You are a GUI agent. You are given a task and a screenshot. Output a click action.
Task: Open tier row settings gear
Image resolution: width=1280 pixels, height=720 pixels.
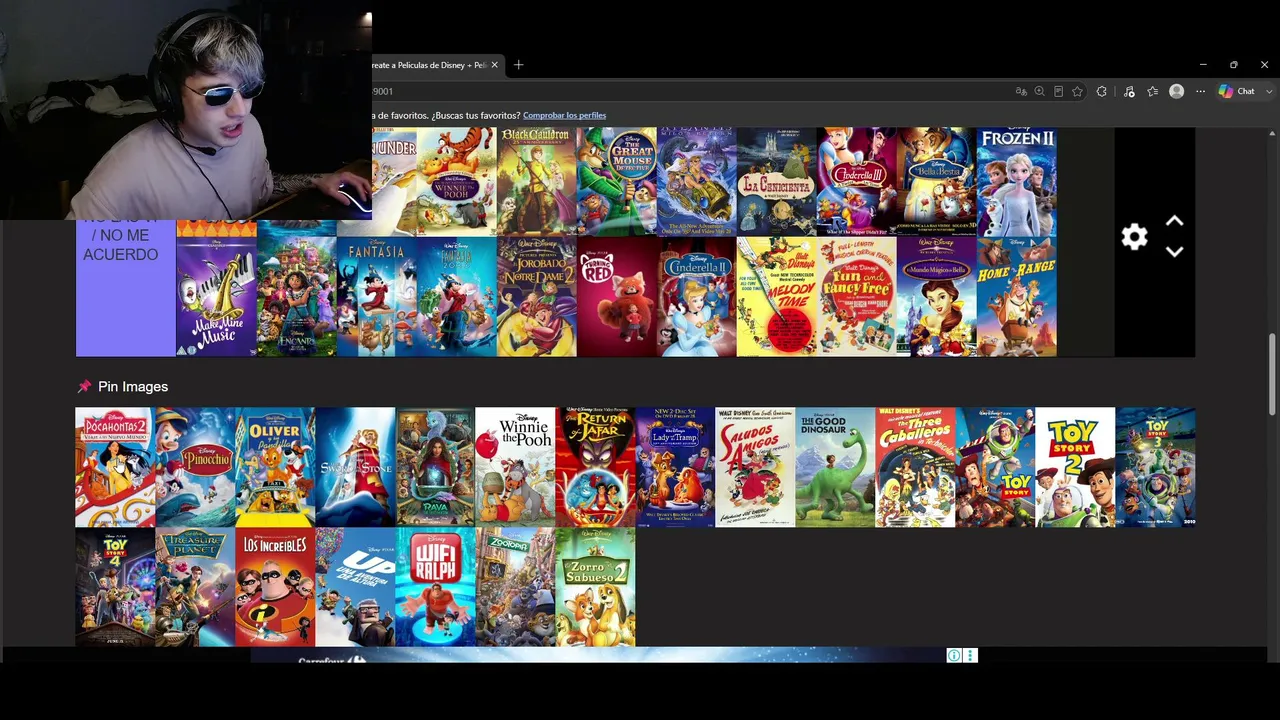(1134, 237)
